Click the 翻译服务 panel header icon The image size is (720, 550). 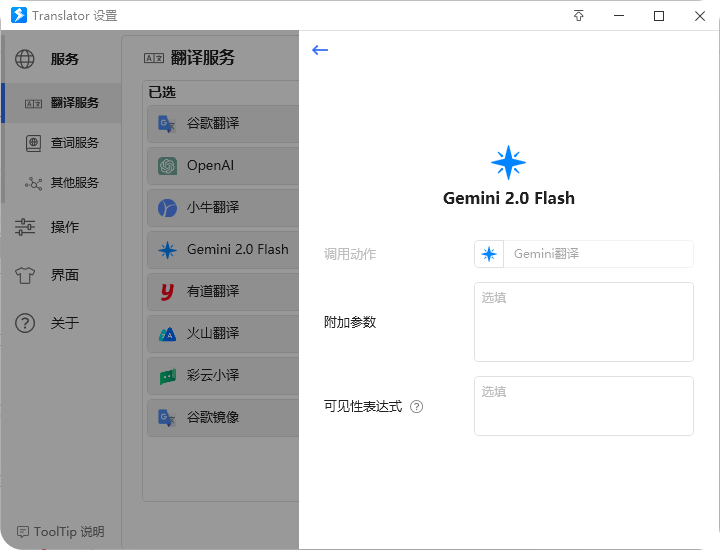point(154,58)
